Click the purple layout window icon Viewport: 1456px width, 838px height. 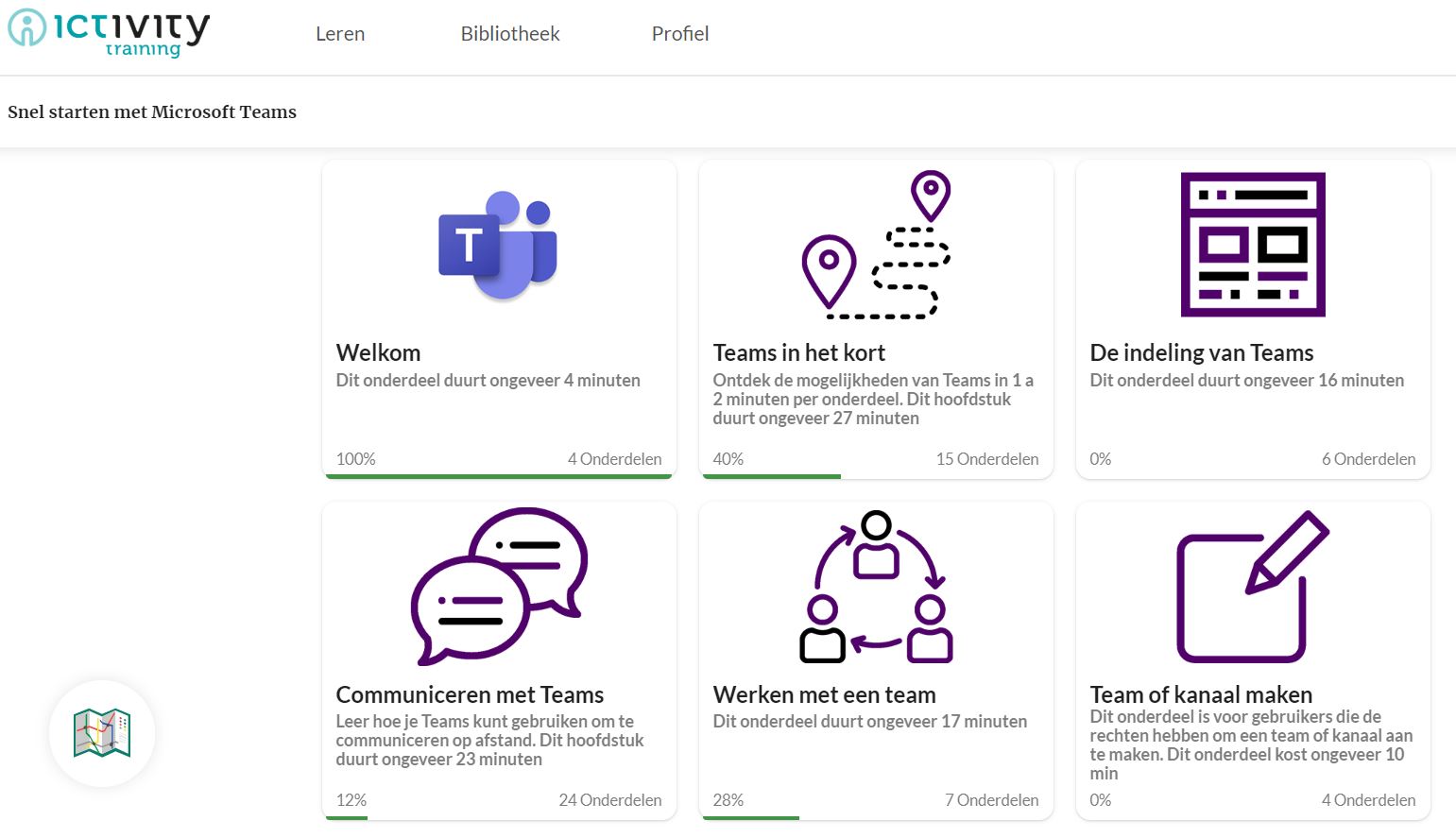click(1253, 245)
